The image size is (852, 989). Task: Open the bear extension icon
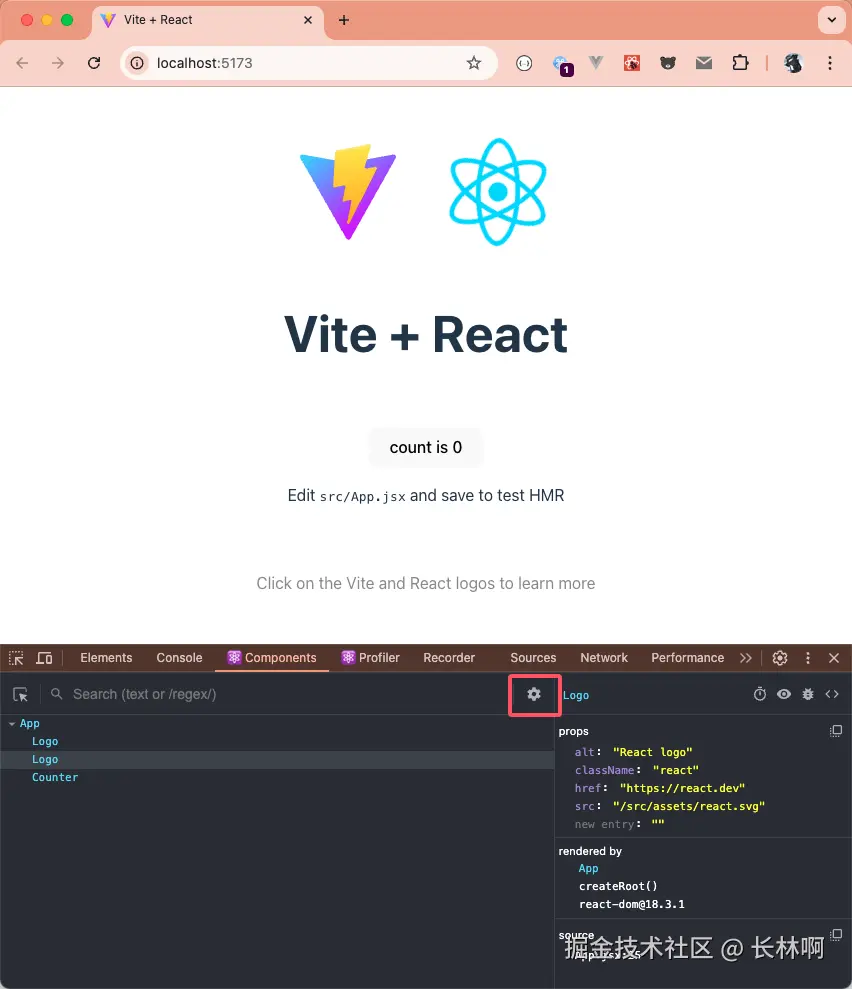[668, 63]
